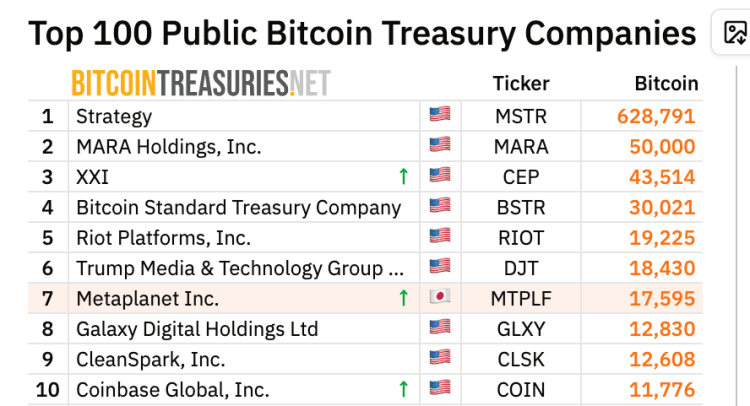Click the Japan flag beside Metaplanet Inc.
750x406 pixels.
click(440, 298)
